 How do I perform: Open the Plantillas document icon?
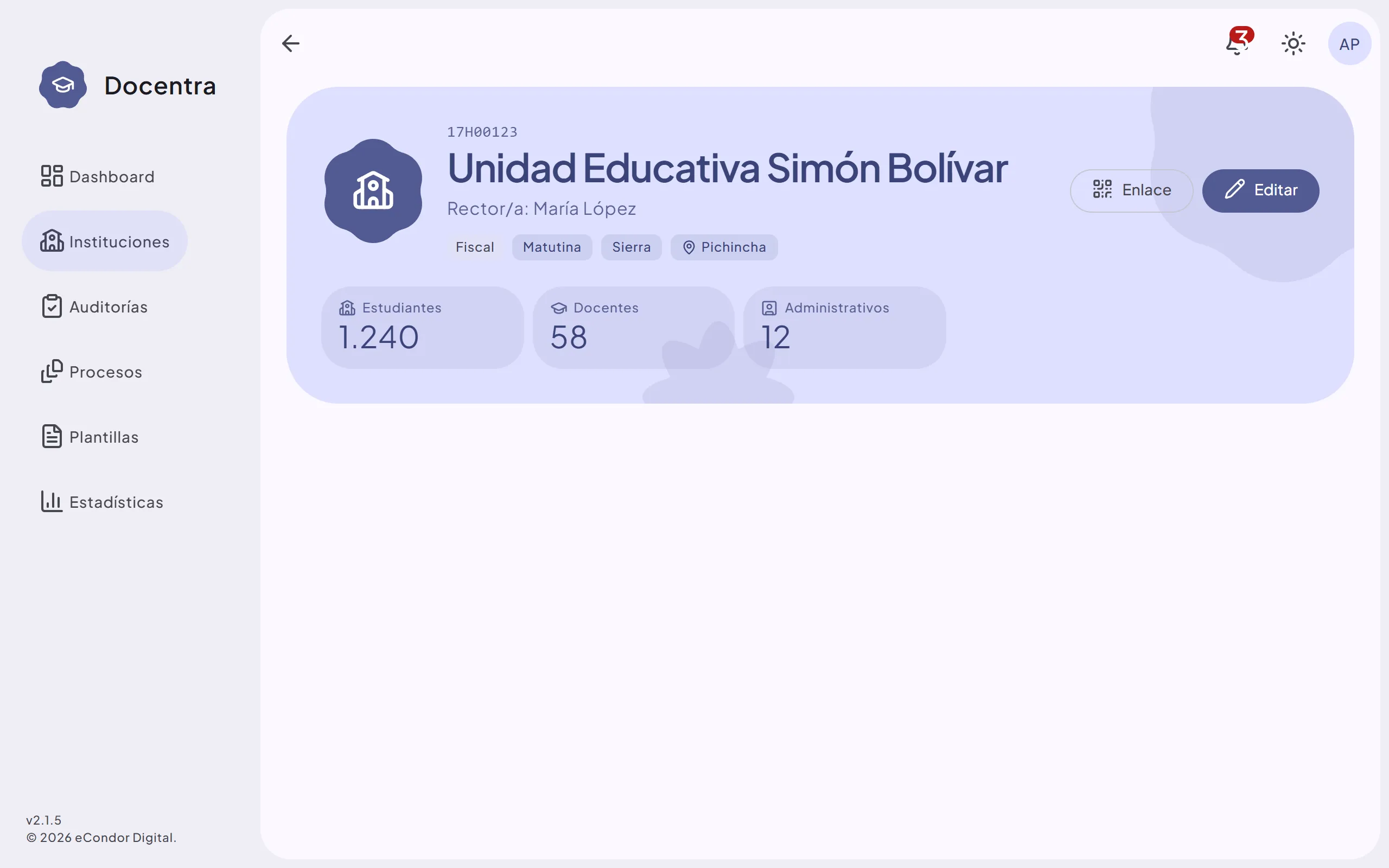pos(52,436)
